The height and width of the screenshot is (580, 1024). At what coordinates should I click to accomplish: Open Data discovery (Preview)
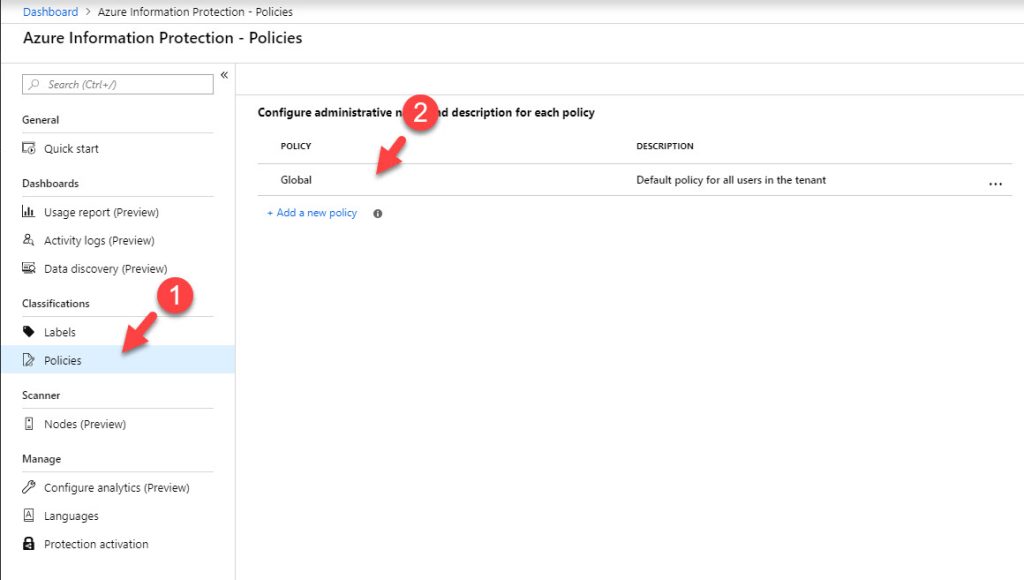coord(101,268)
